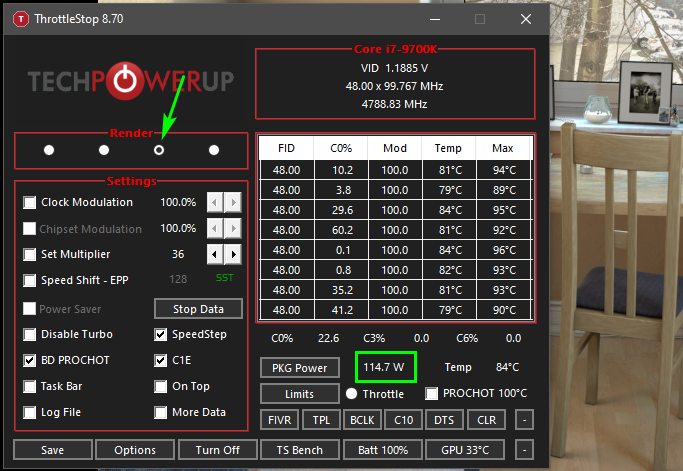This screenshot has height=471, width=683.
Task: Uncheck the BD PROCHOT checkbox
Action: click(x=30, y=360)
